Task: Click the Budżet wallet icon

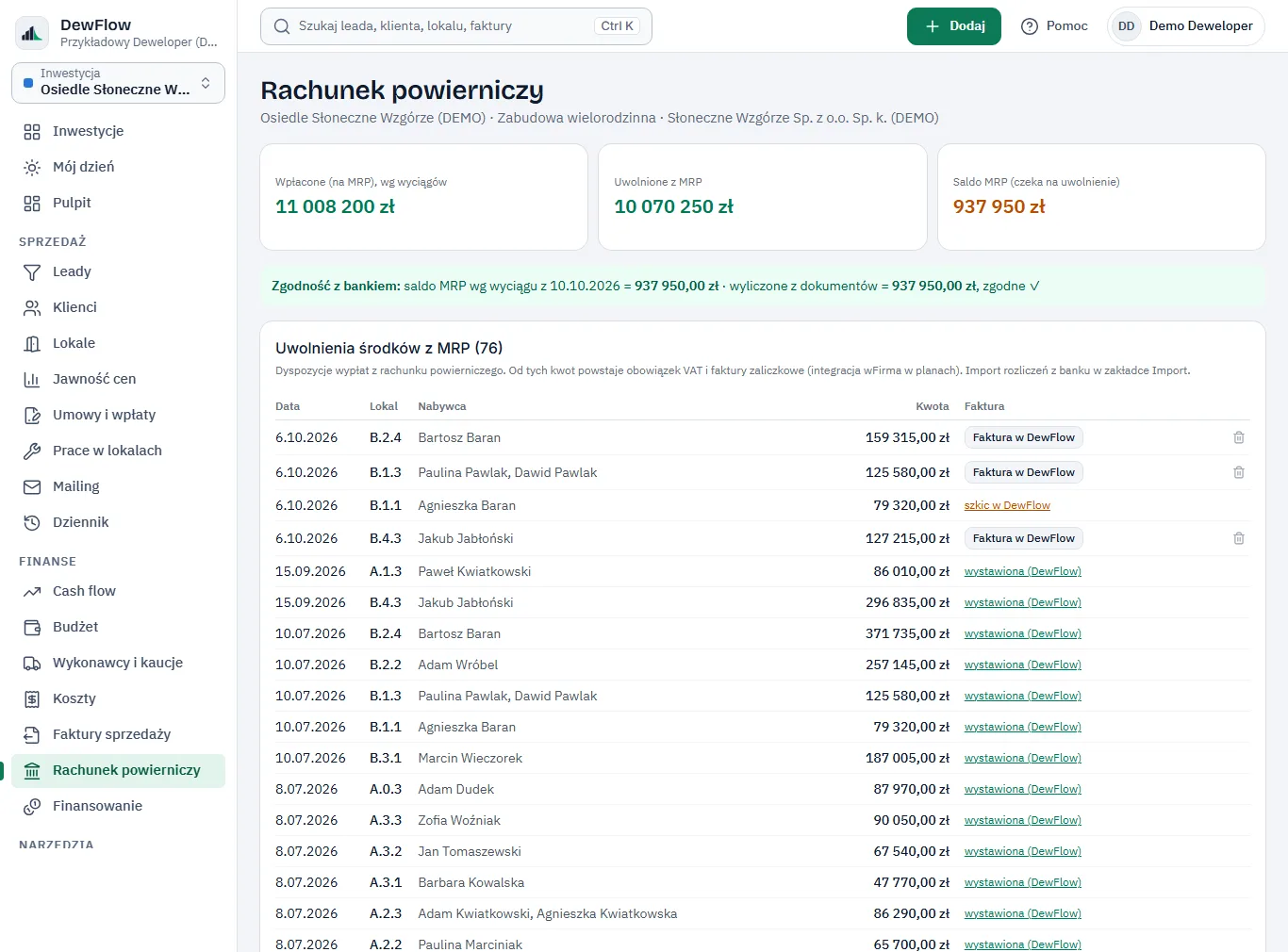Action: pyautogui.click(x=32, y=628)
